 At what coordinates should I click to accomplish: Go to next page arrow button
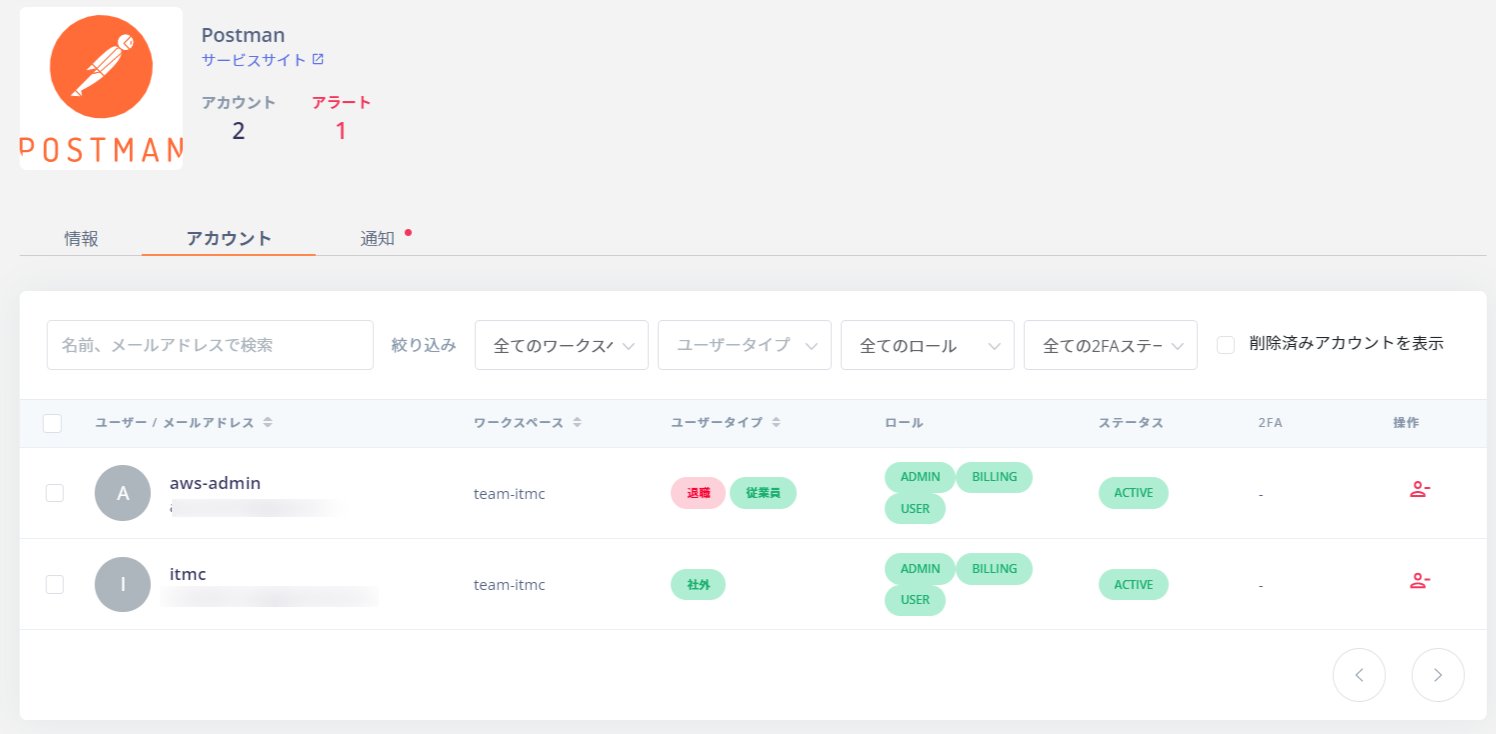(1438, 675)
